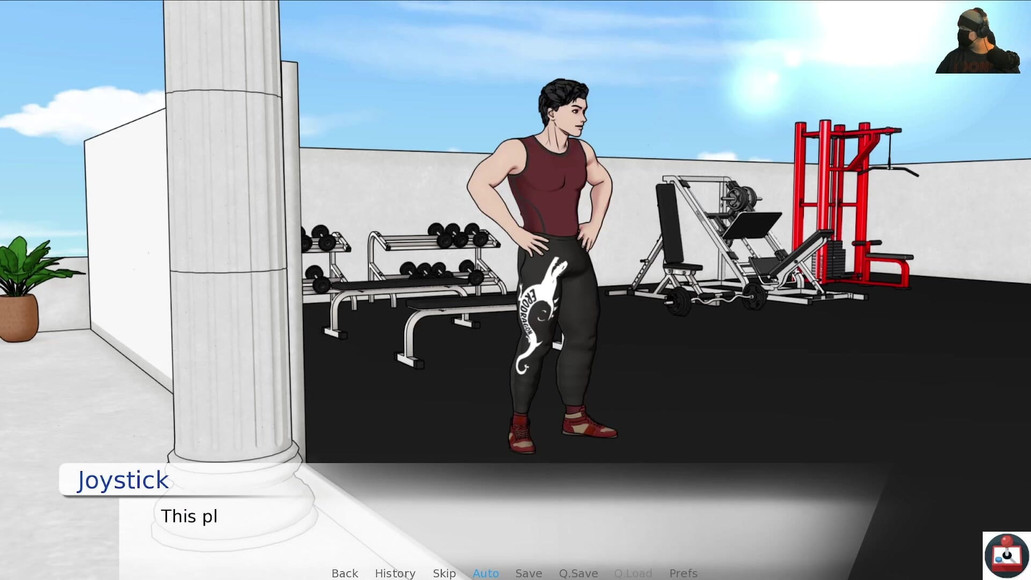1031x580 pixels.
Task: Click the dialogue text "This pl"
Action: 189,516
